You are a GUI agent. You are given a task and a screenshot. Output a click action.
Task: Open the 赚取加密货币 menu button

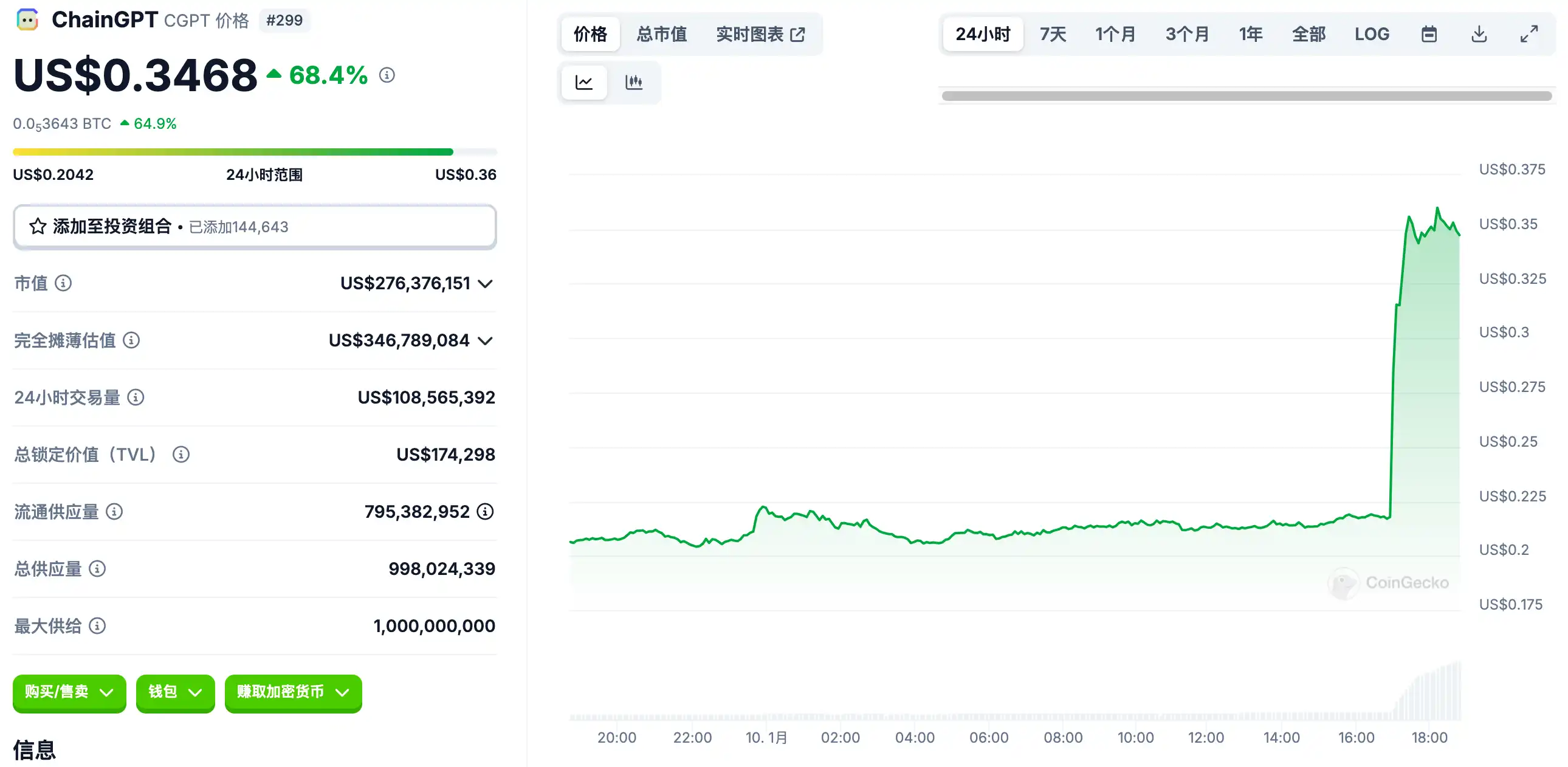pos(293,692)
